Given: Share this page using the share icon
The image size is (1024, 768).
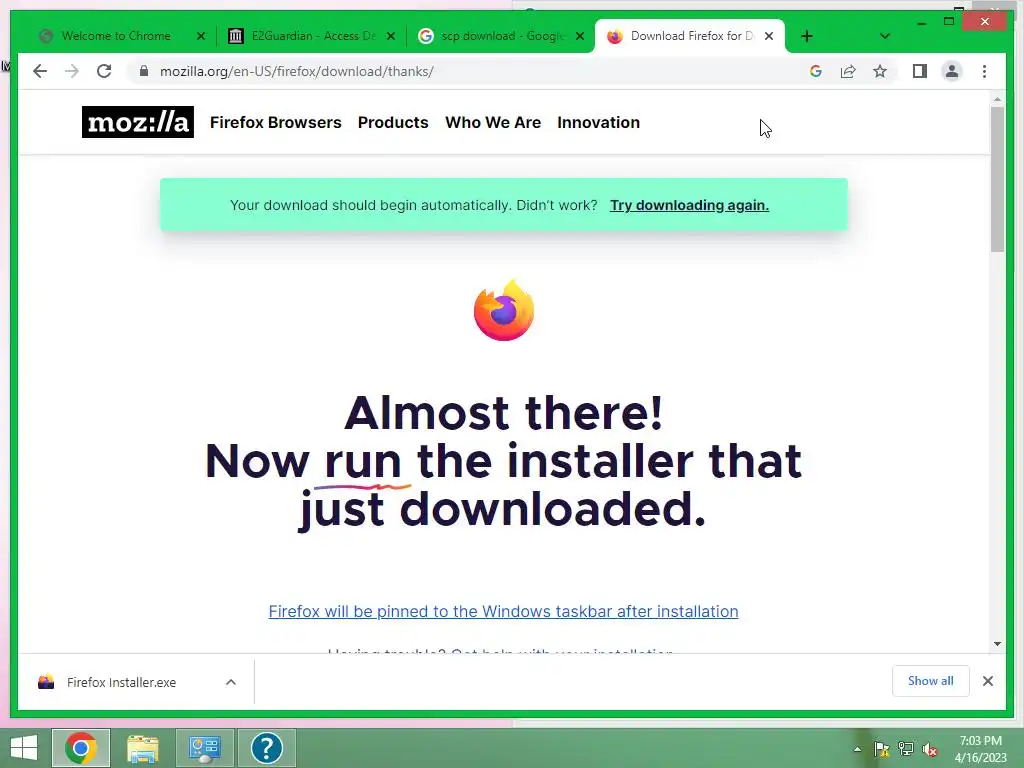Looking at the screenshot, I should tap(848, 71).
